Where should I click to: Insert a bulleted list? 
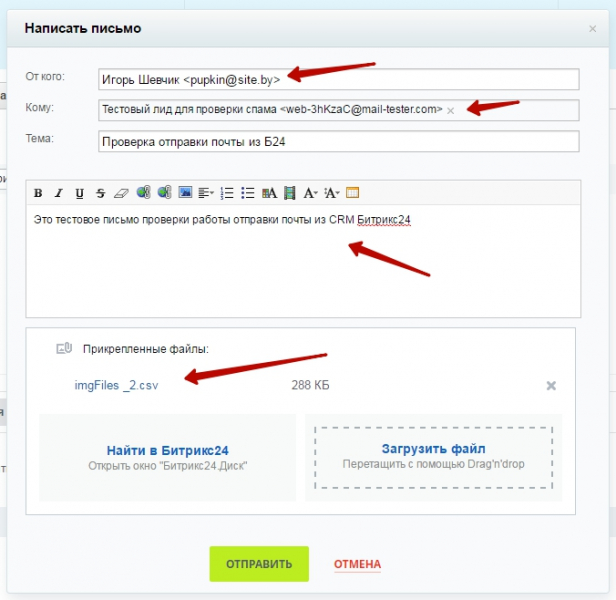click(x=248, y=193)
